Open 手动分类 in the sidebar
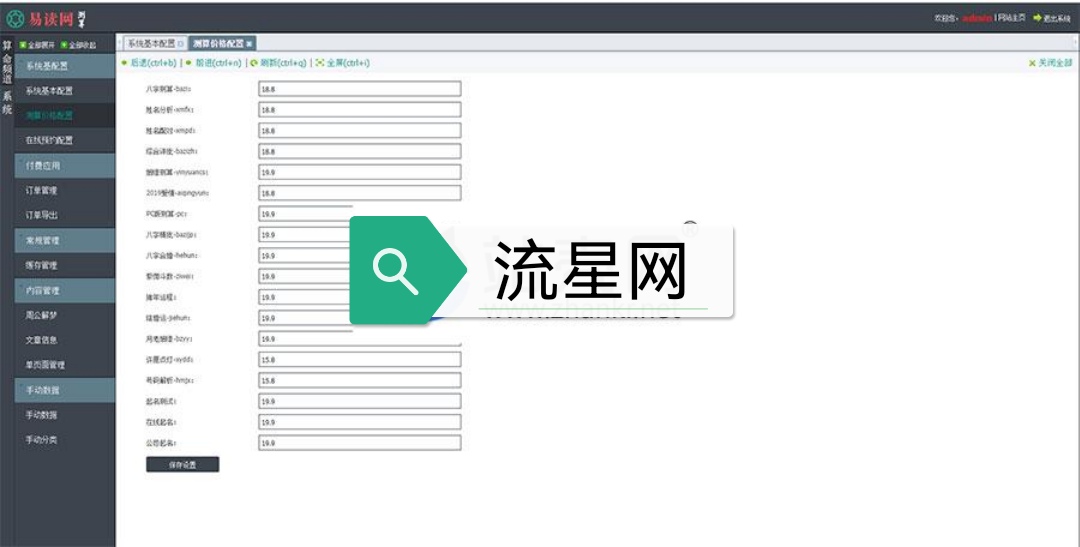 pyautogui.click(x=65, y=440)
